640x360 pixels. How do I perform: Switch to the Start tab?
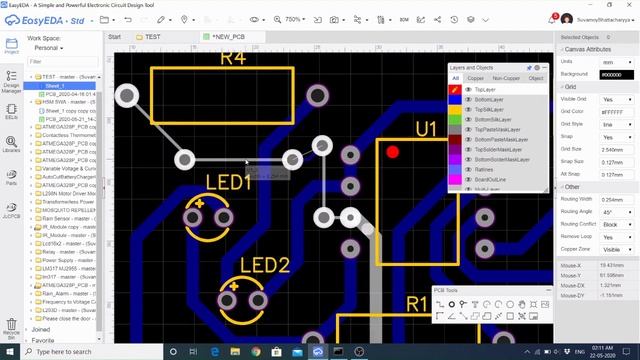click(x=114, y=37)
